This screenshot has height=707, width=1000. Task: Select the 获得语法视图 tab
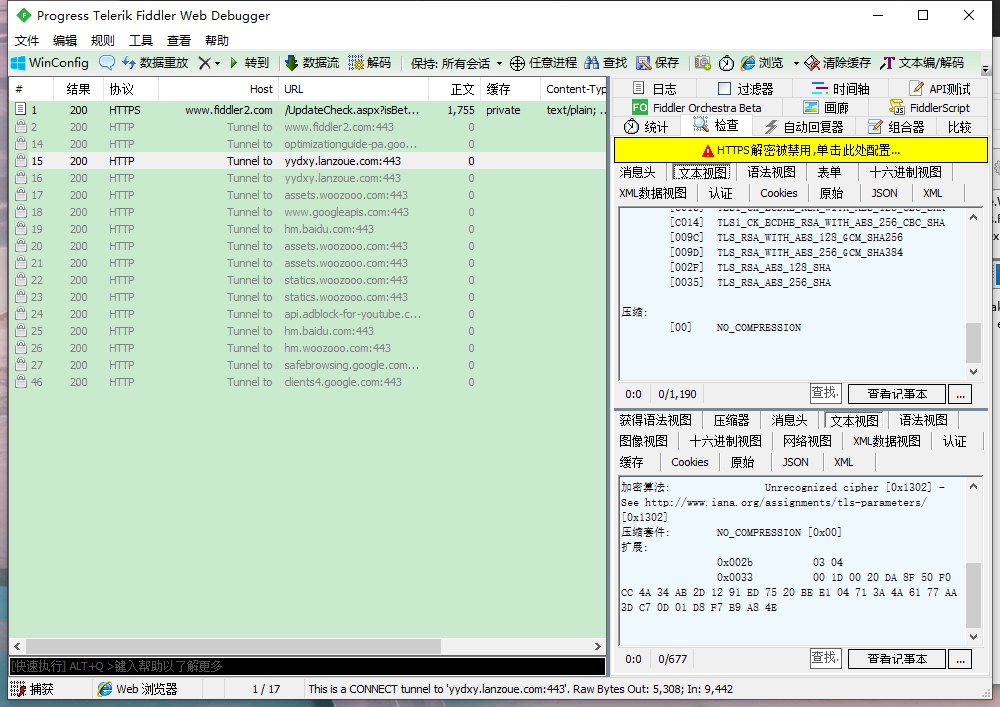tap(656, 420)
